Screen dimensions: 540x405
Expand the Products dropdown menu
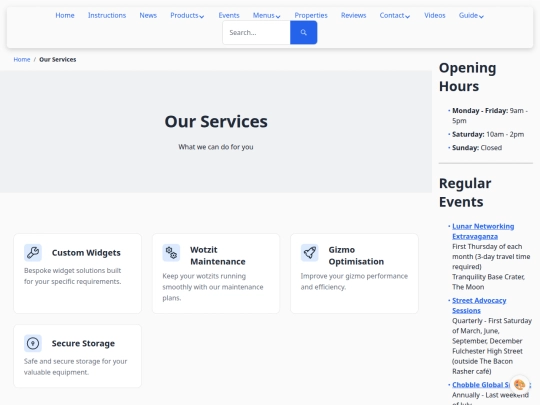point(187,15)
